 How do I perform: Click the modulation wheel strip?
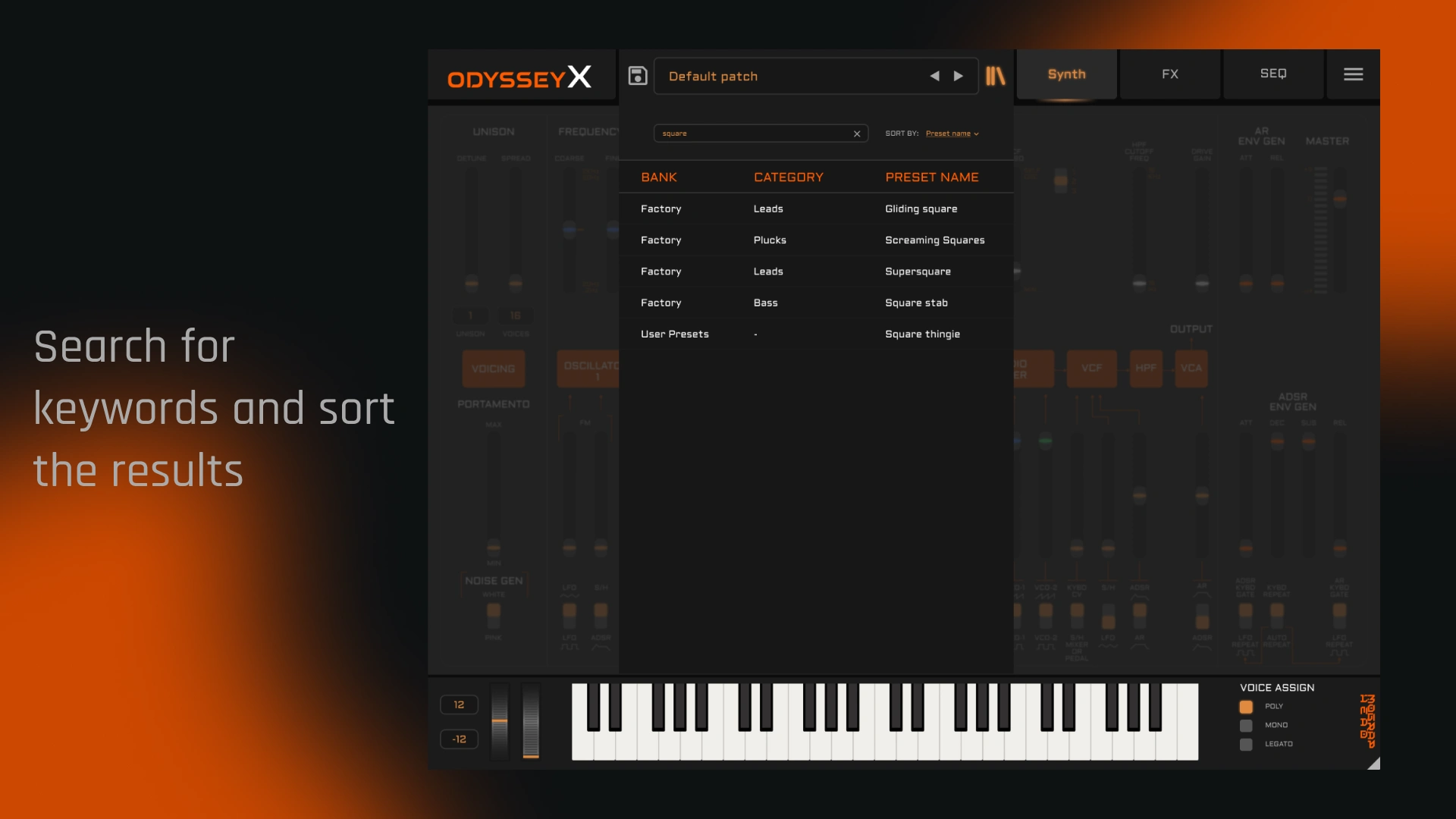point(531,720)
